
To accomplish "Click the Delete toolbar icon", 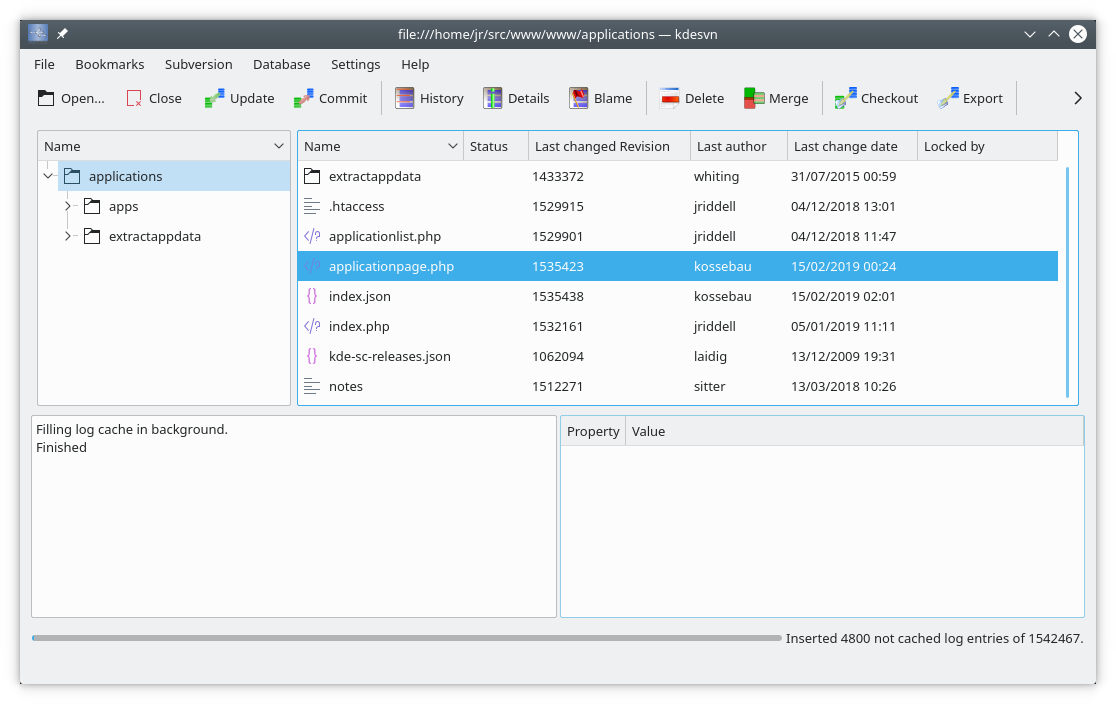I will [670, 98].
